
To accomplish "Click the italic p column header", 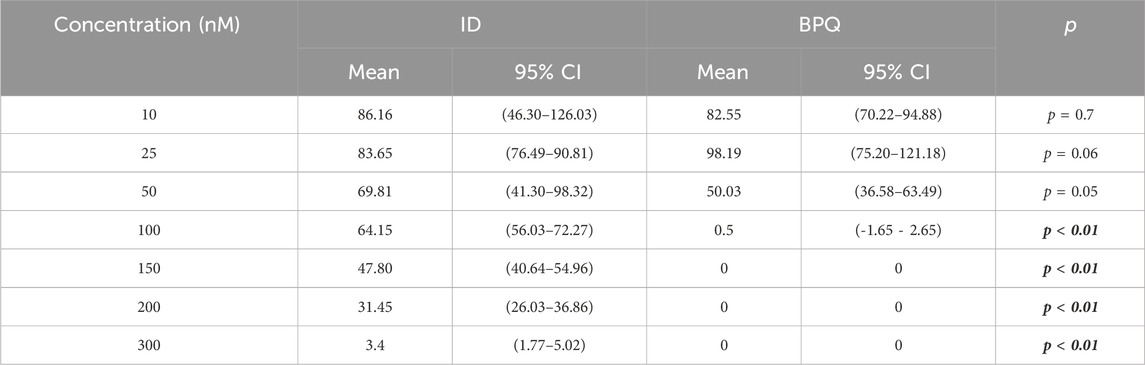I will coord(1069,26).
